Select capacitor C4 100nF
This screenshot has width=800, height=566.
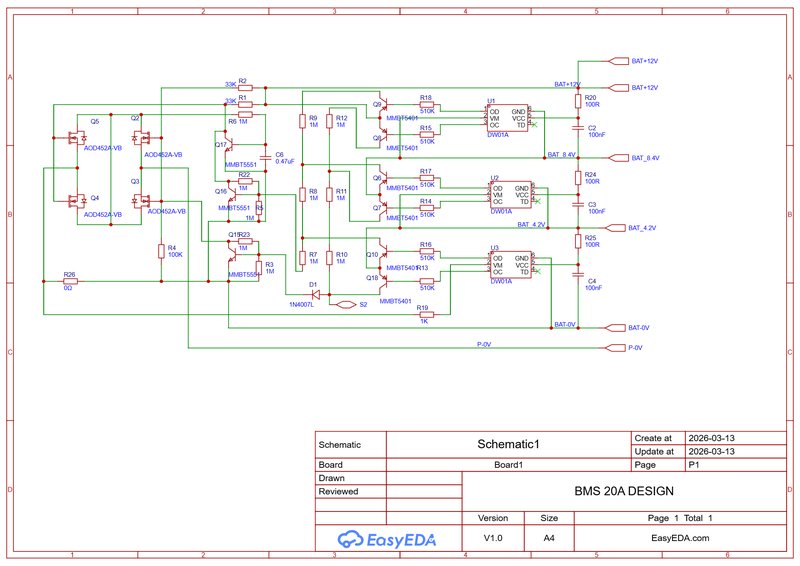pyautogui.click(x=578, y=275)
